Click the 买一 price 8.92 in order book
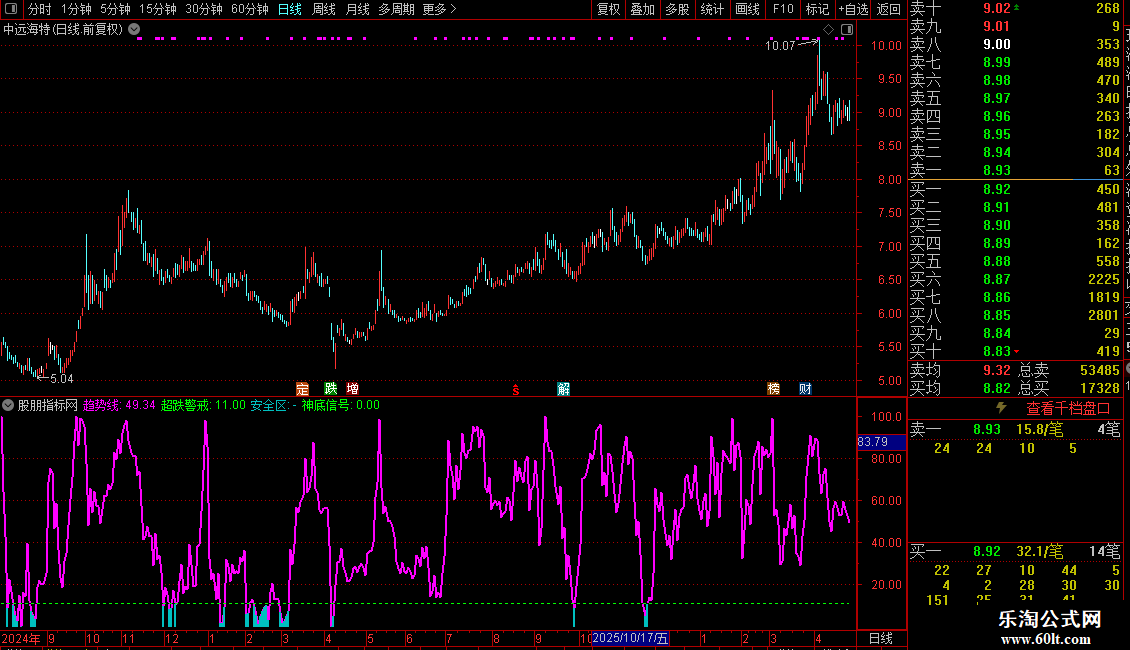 (997, 189)
